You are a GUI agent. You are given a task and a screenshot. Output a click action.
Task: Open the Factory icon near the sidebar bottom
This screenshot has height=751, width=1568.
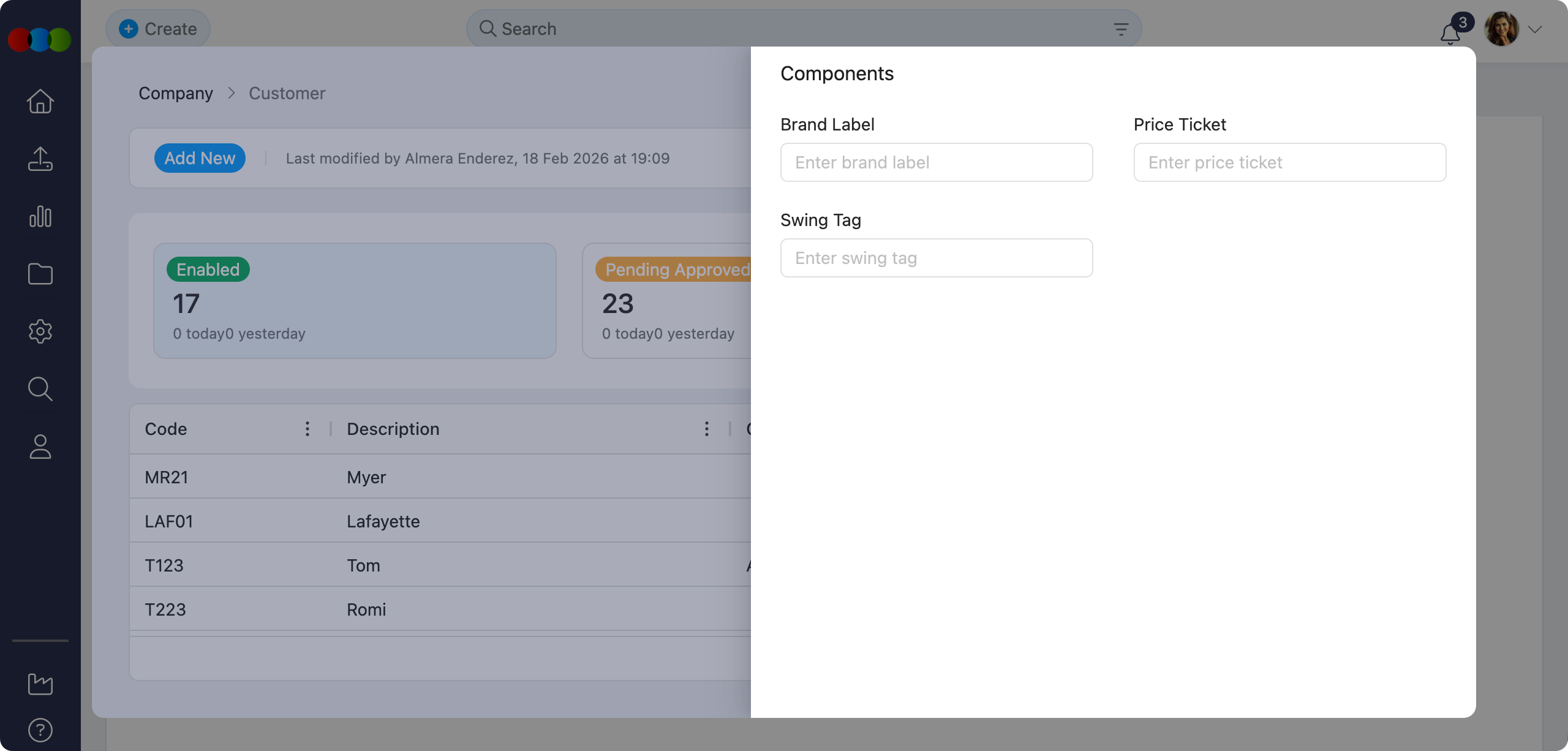(x=40, y=684)
